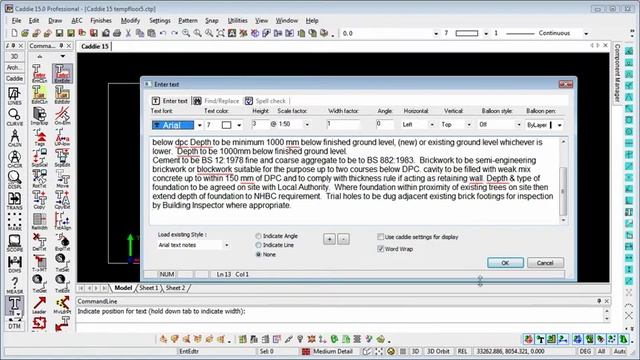
Task: Toggle the Word Wrap checkbox
Action: 380,249
